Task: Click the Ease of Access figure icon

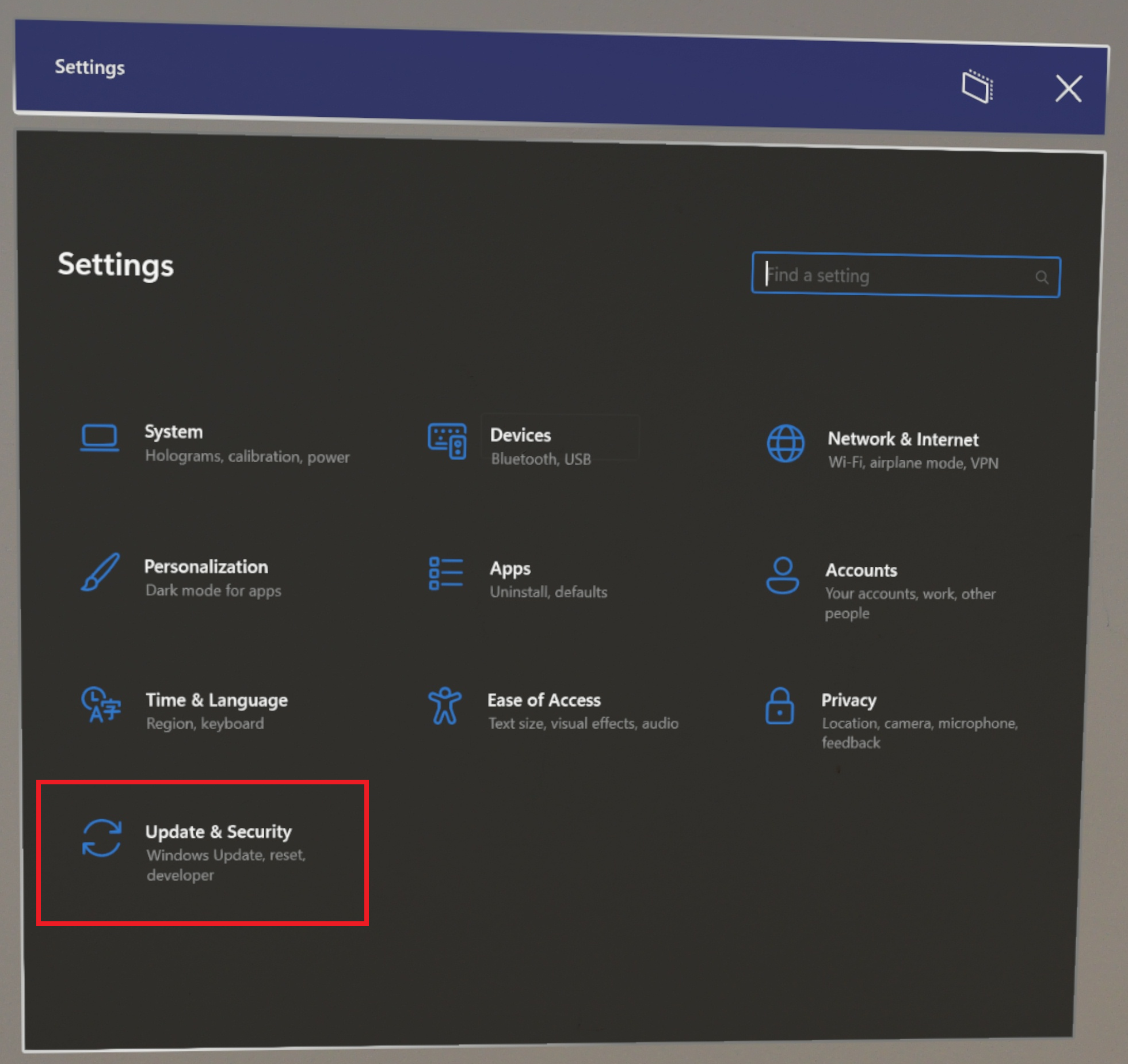Action: (444, 706)
